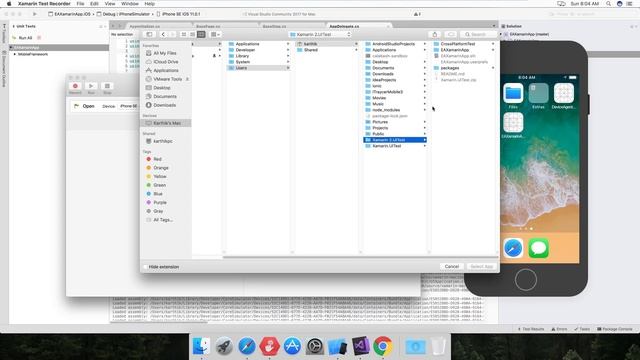Viewport: 640px width, 360px height.
Task: Open Messages in simulator dock
Action: (x=538, y=248)
